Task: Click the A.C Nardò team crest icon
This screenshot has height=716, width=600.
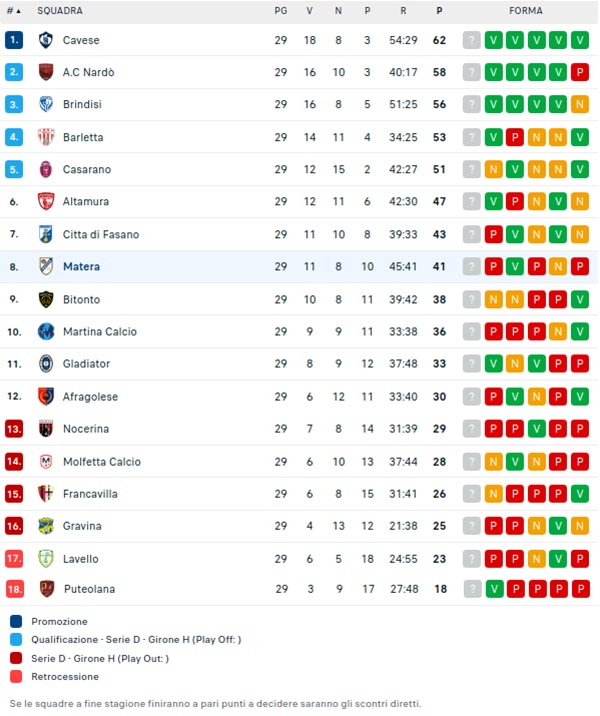Action: [x=46, y=72]
